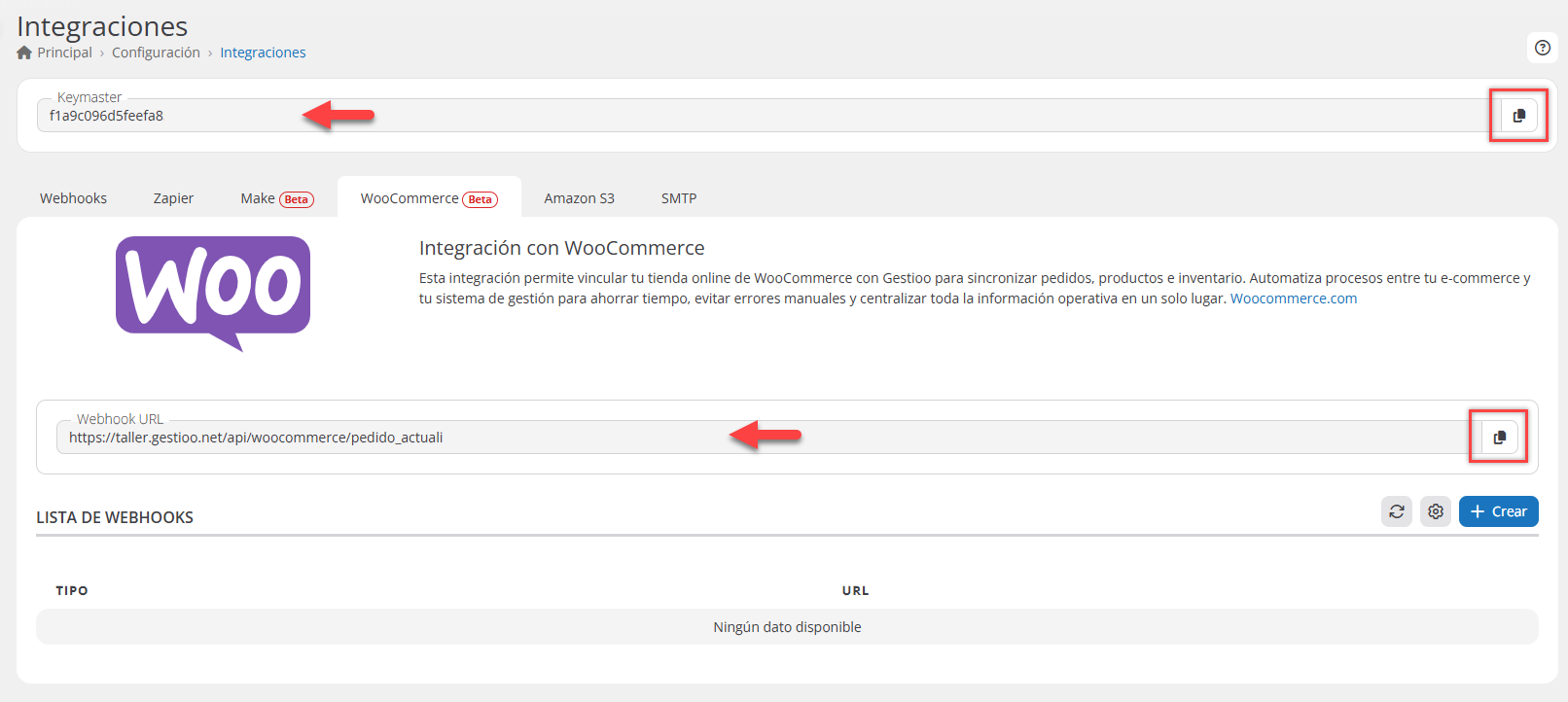Switch to the Webhooks tab

coord(73,198)
